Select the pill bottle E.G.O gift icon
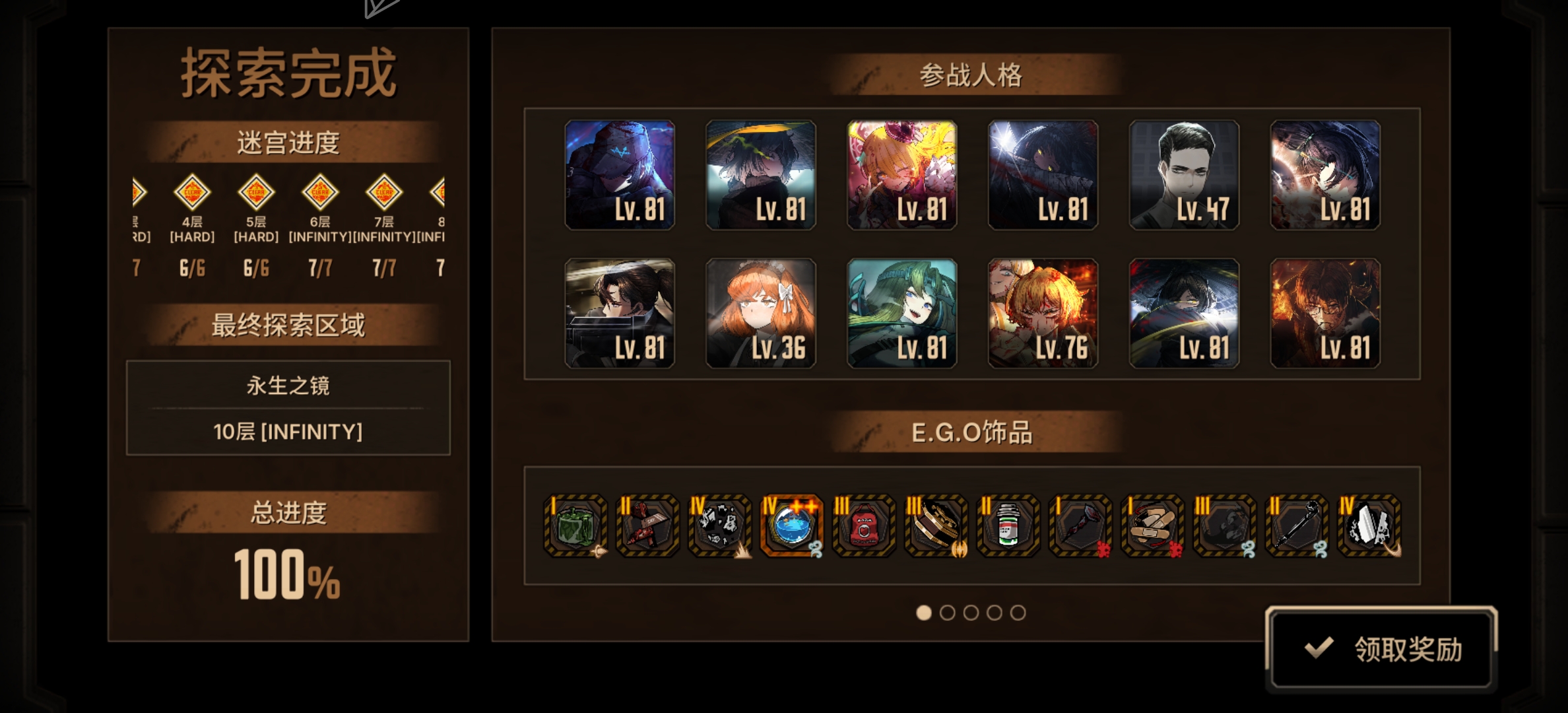Viewport: 1568px width, 713px height. point(1008,526)
